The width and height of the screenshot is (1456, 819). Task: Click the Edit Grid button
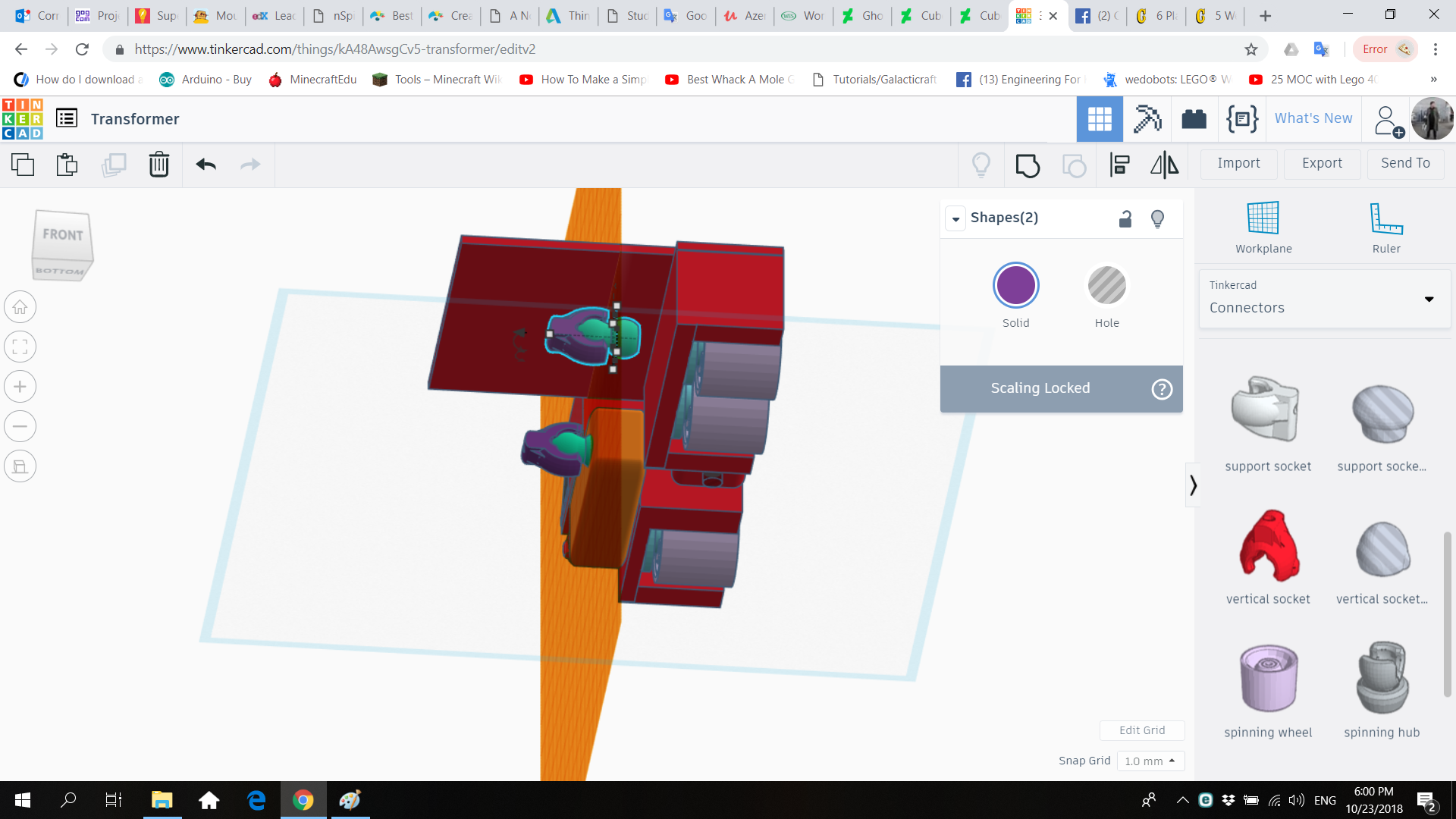(x=1142, y=730)
